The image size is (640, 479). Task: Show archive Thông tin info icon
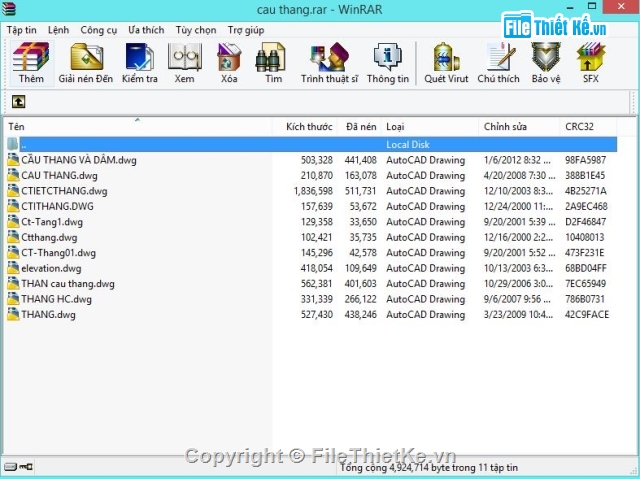[x=388, y=57]
